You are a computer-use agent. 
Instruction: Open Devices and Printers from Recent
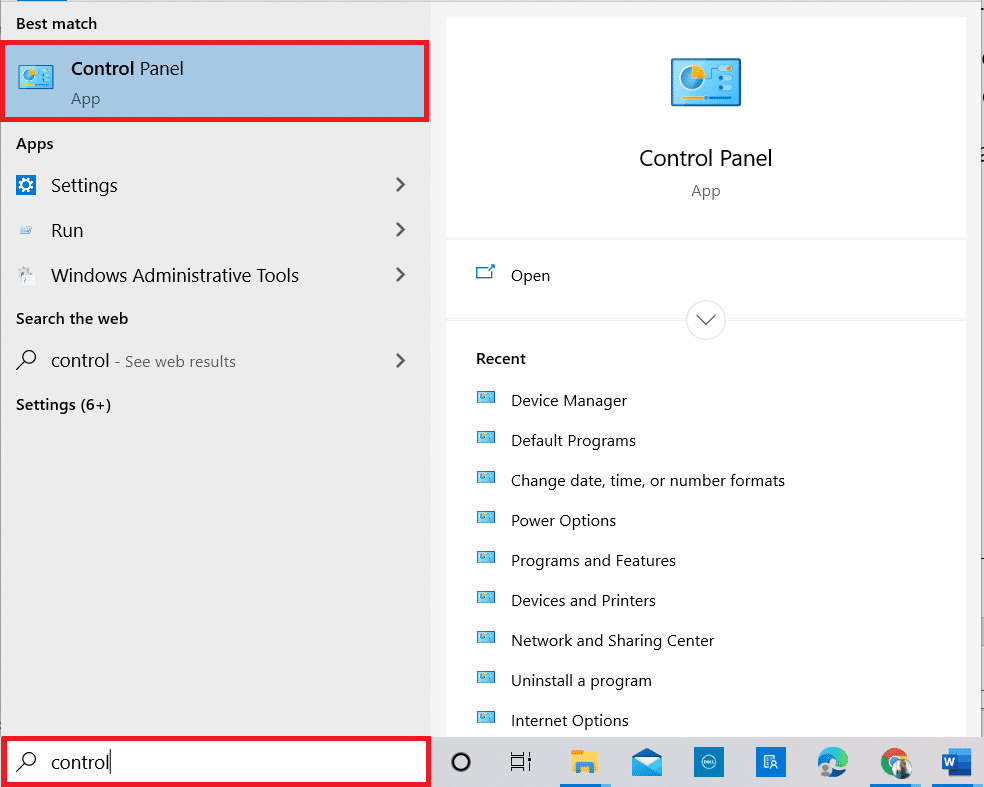point(583,601)
